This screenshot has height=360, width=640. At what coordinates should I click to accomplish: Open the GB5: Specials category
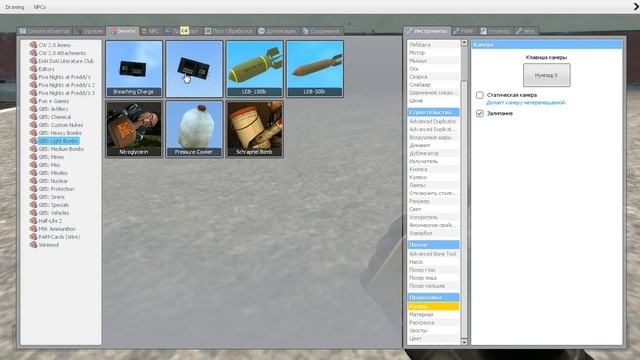coord(53,205)
